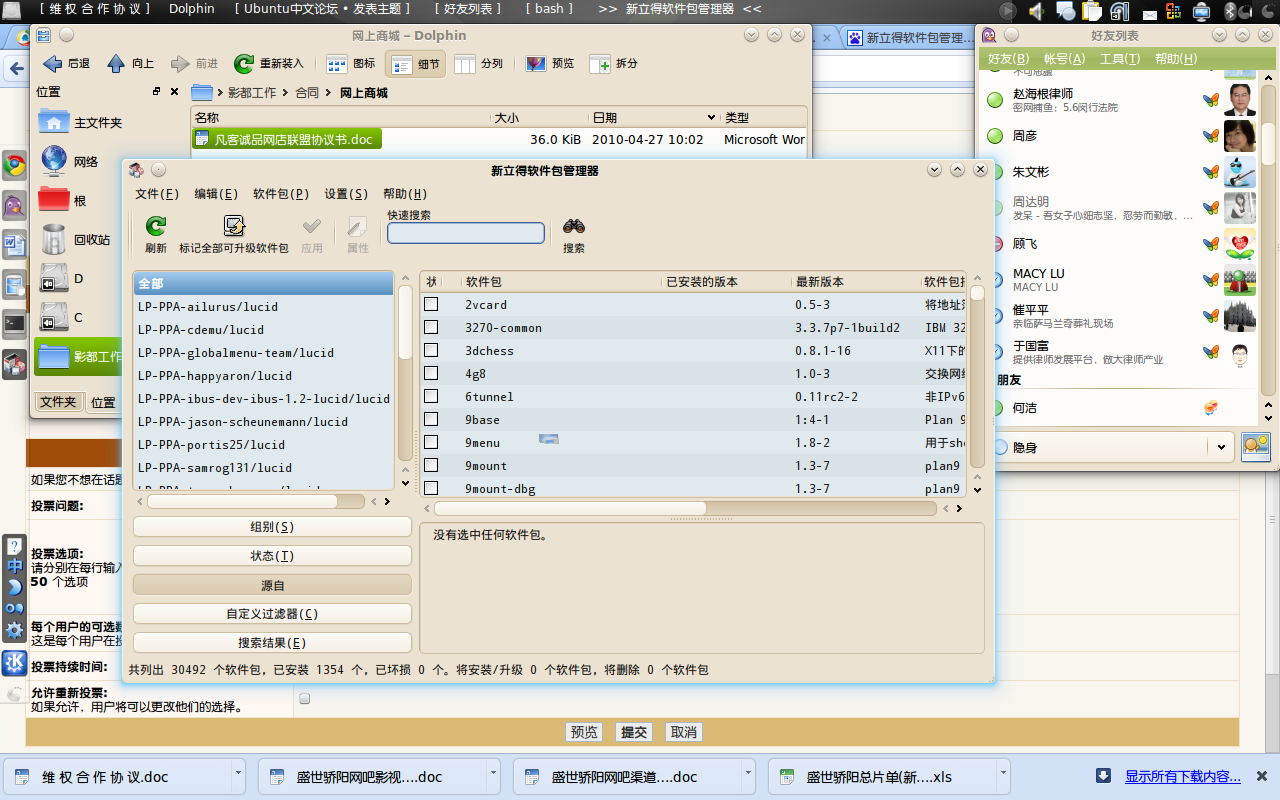Click horizontal scrollbar under repository list

tap(243, 502)
